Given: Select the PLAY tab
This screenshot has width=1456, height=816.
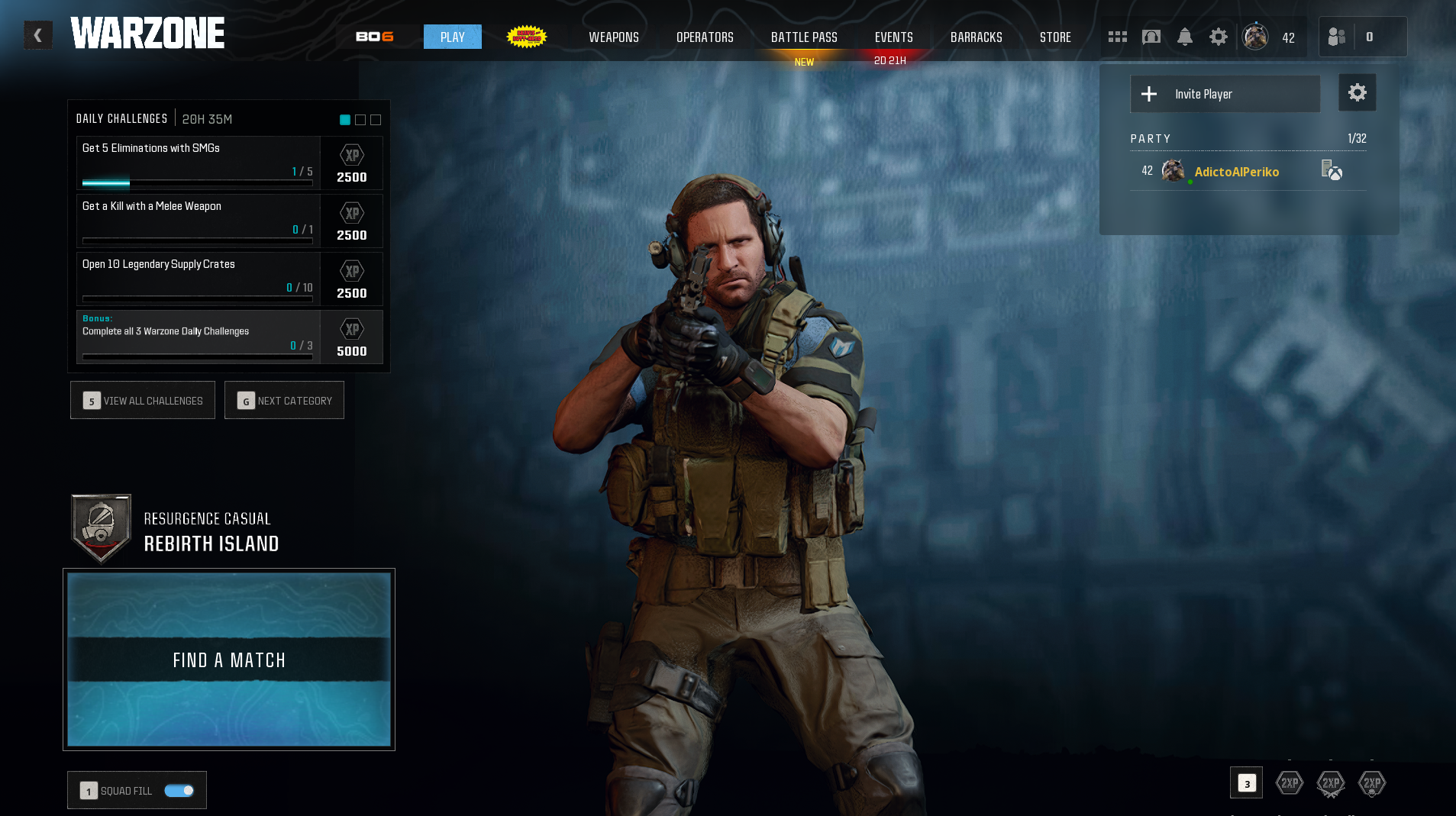Looking at the screenshot, I should [x=453, y=37].
